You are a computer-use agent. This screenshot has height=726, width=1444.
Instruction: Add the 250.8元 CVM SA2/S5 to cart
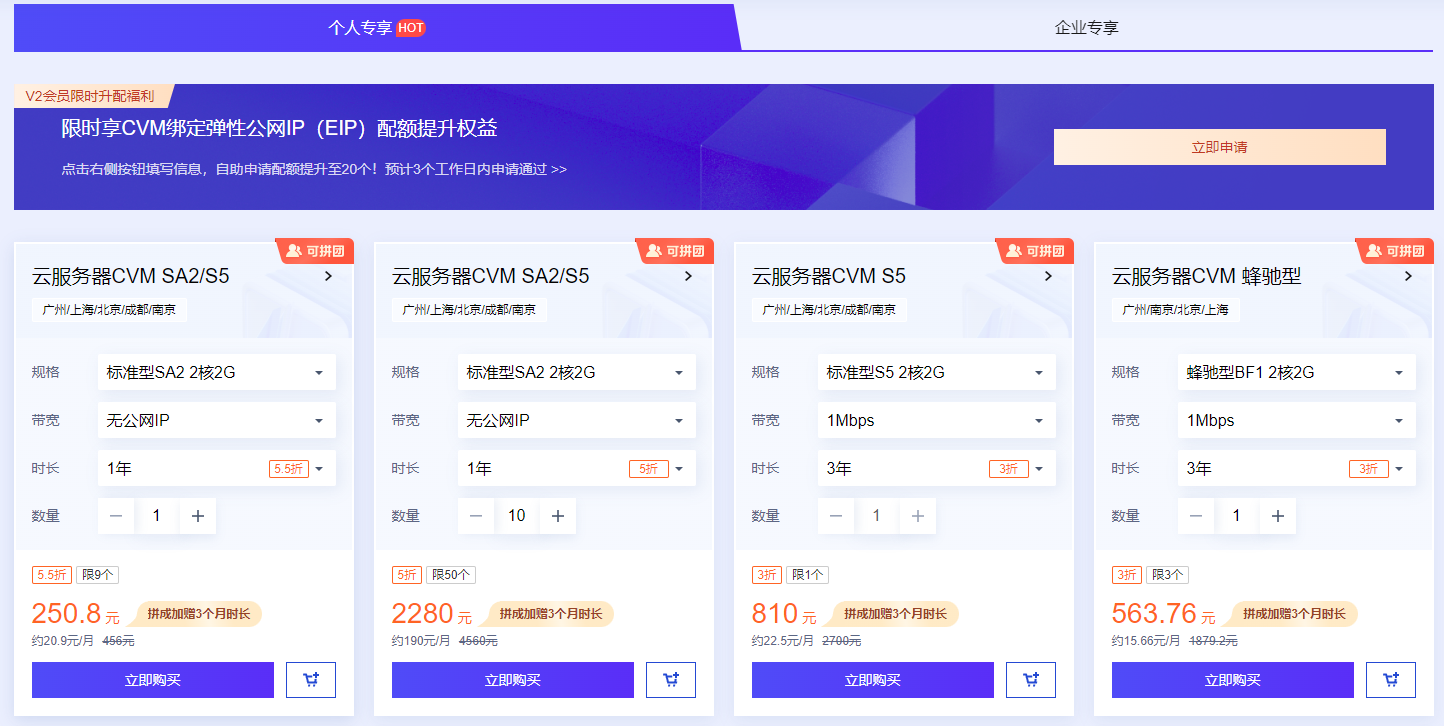coord(311,680)
